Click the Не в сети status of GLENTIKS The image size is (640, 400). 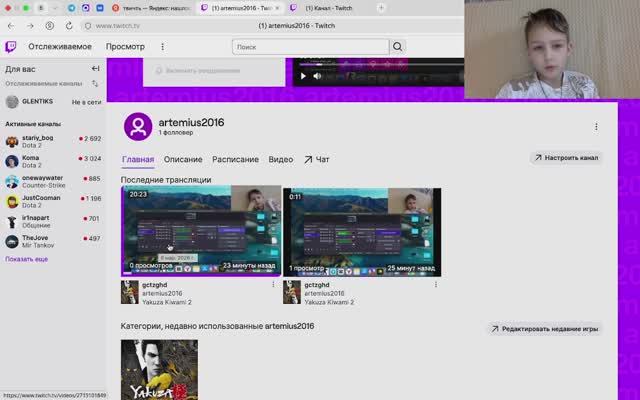(x=86, y=102)
